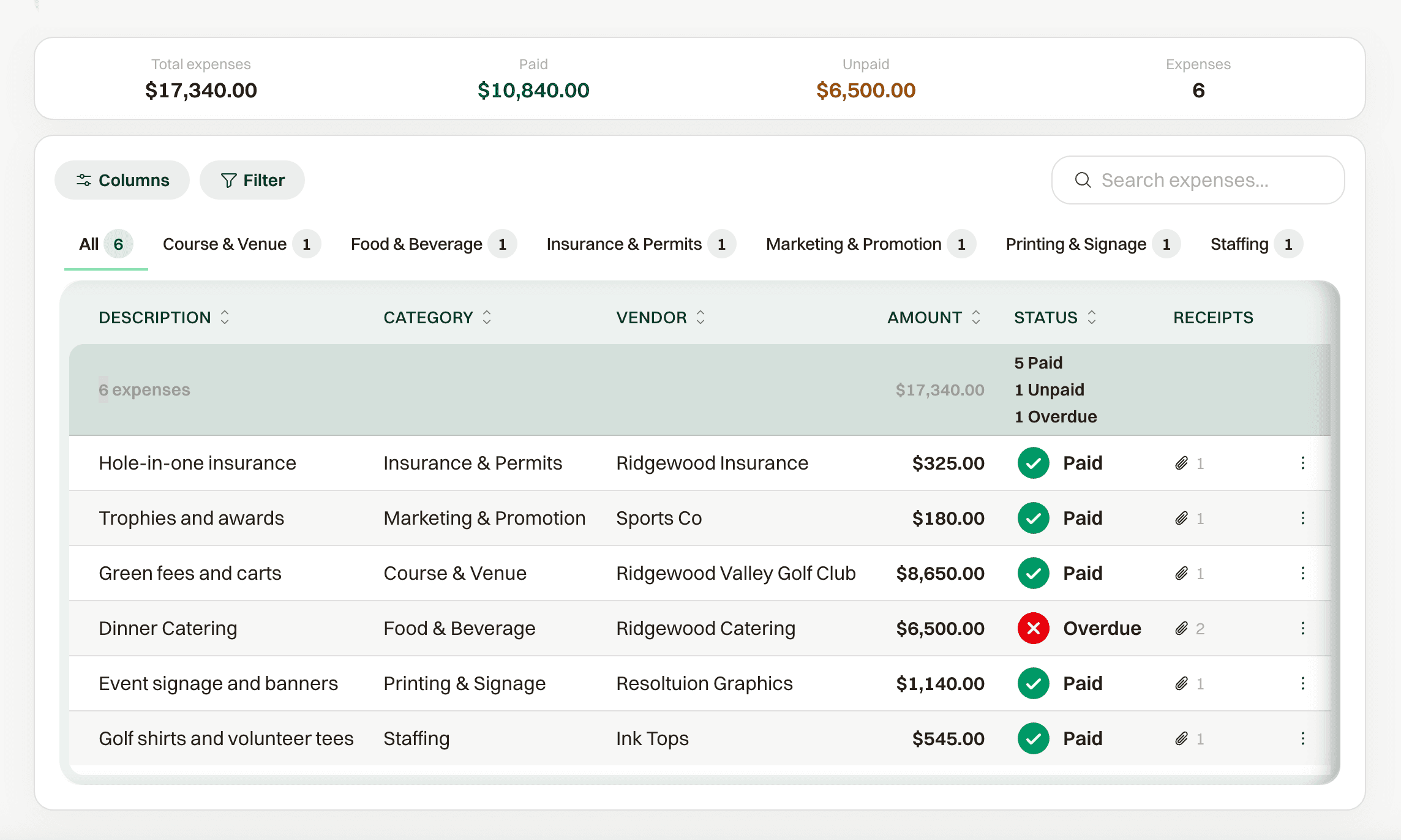Image resolution: width=1401 pixels, height=840 pixels.
Task: Click the green Paid checkmark for Hole-in-one insurance
Action: pyautogui.click(x=1033, y=463)
